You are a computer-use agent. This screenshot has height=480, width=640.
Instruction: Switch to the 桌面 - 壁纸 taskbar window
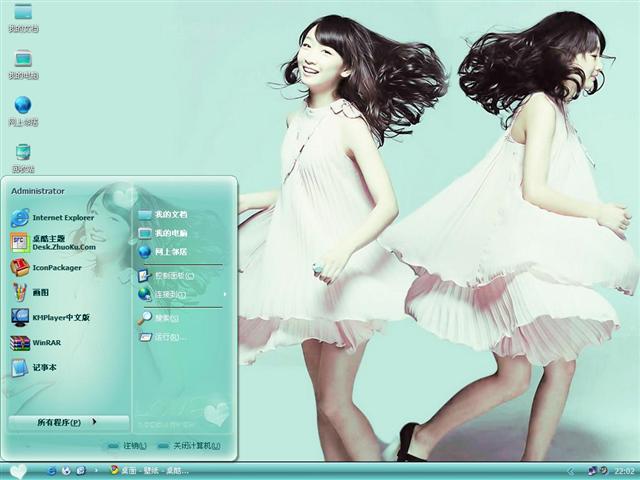[x=150, y=470]
